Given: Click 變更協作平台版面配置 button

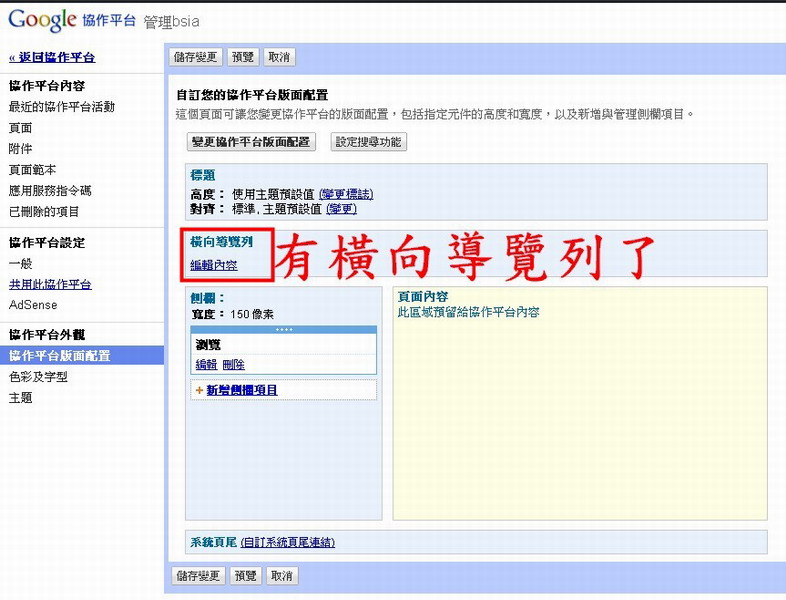Looking at the screenshot, I should pyautogui.click(x=251, y=142).
